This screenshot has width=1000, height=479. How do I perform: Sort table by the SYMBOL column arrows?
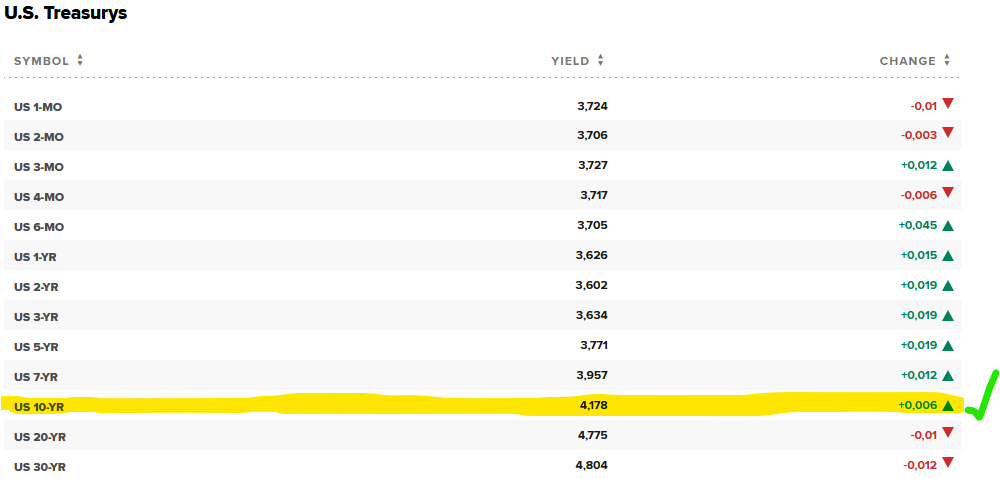point(80,61)
